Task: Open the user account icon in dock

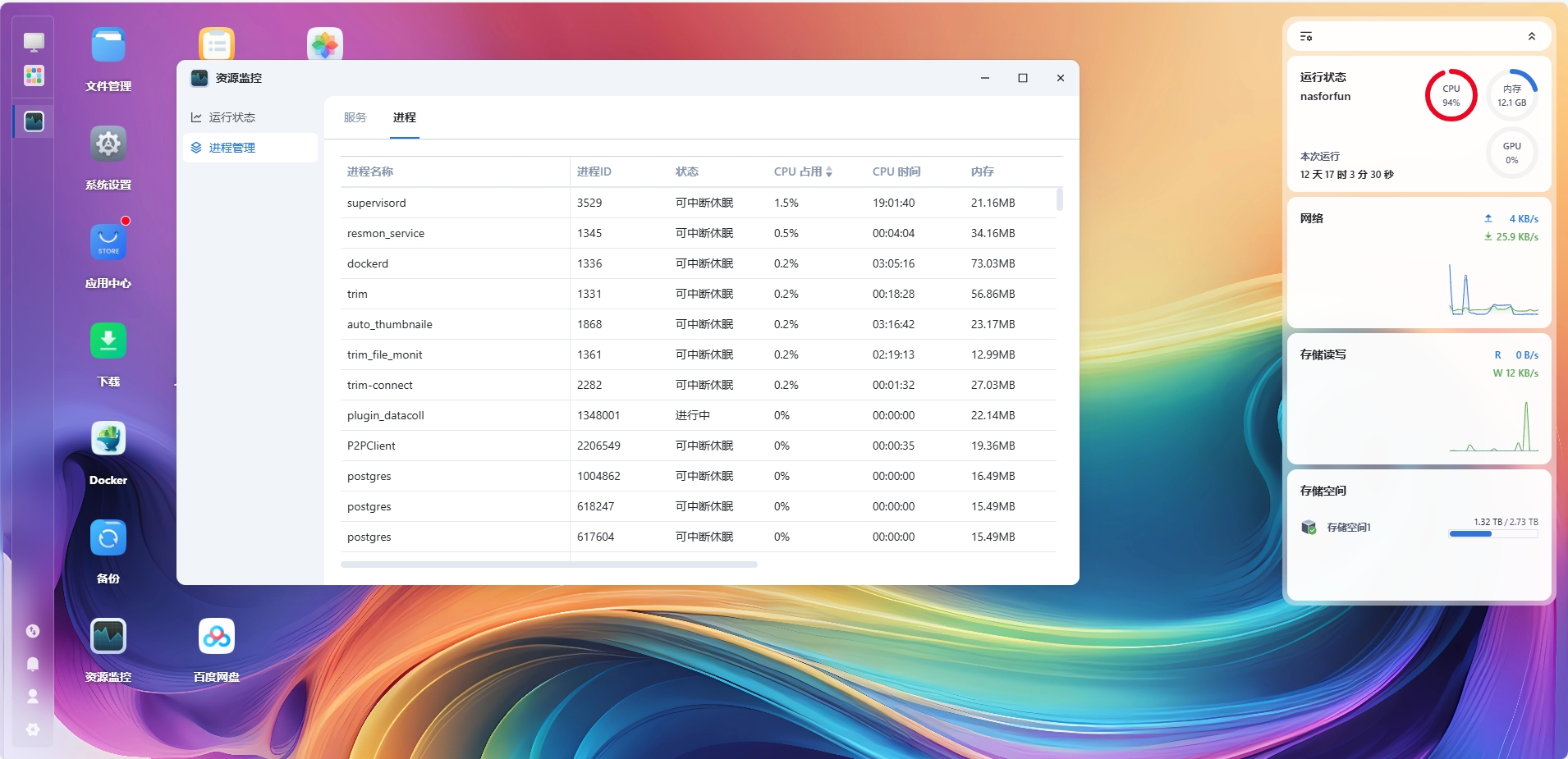Action: pyautogui.click(x=33, y=697)
